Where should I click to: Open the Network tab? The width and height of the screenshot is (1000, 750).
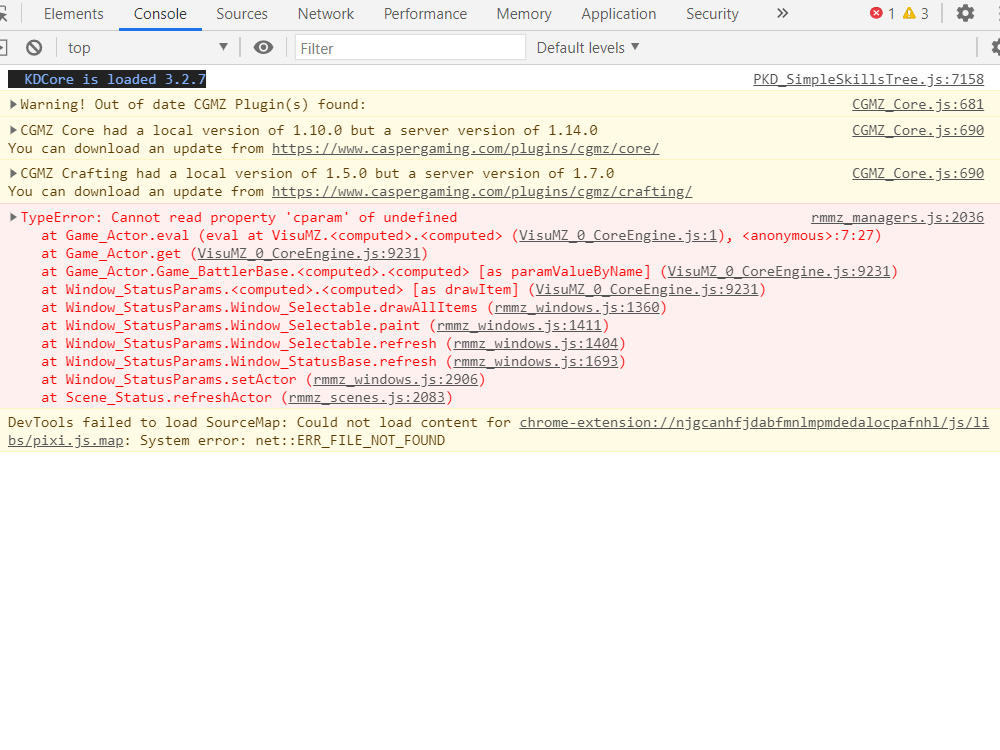tap(326, 14)
